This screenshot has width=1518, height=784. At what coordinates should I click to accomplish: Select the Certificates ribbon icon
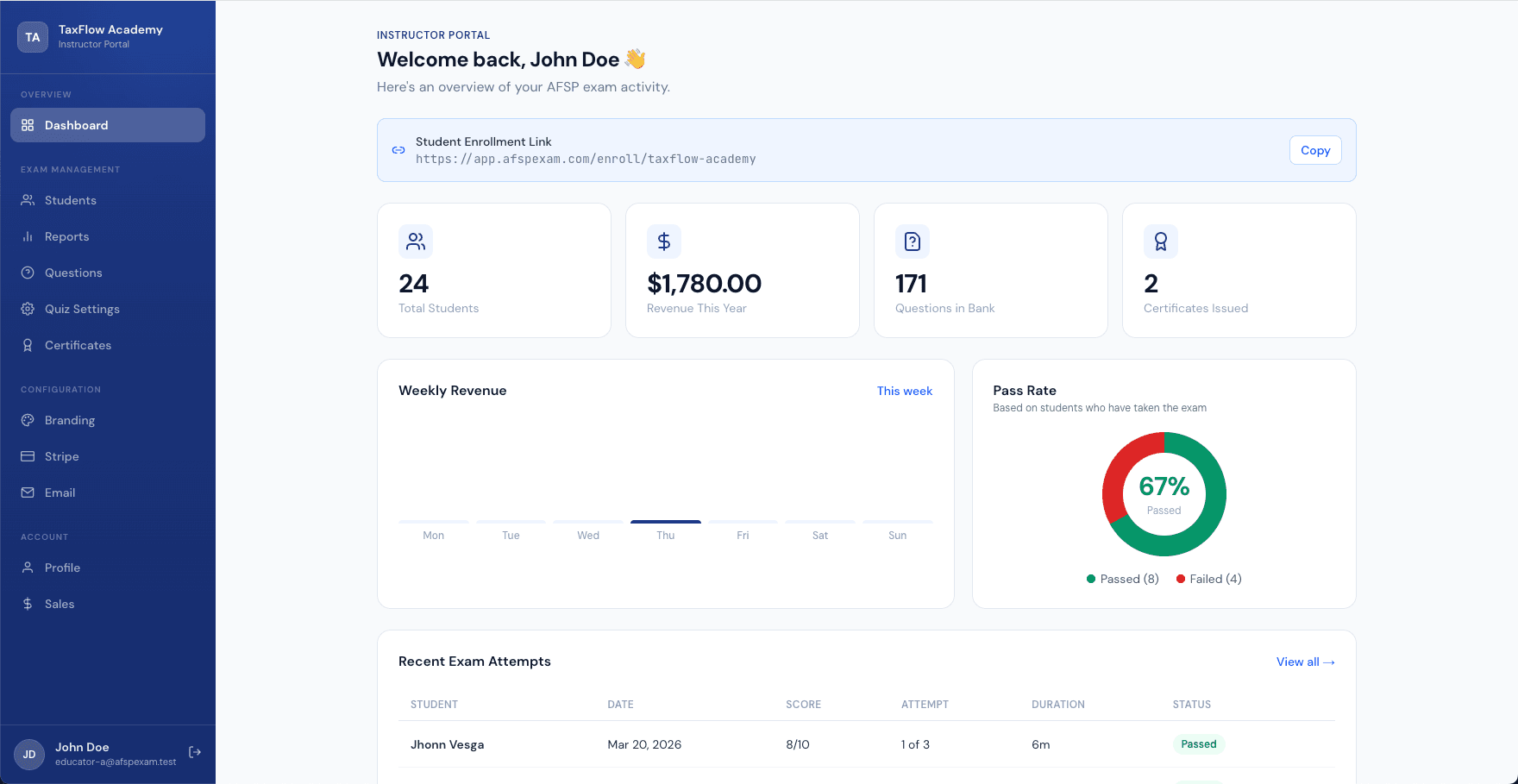coord(28,344)
